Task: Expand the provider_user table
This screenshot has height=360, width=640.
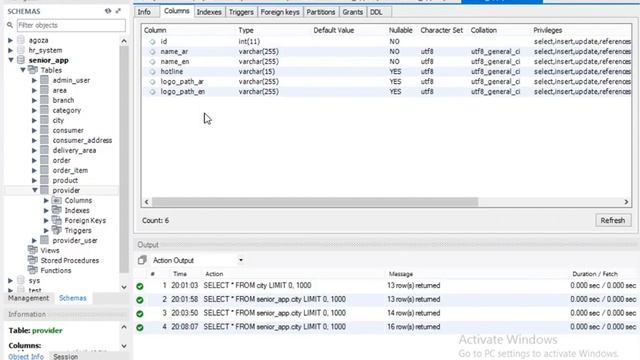Action: pos(34,240)
